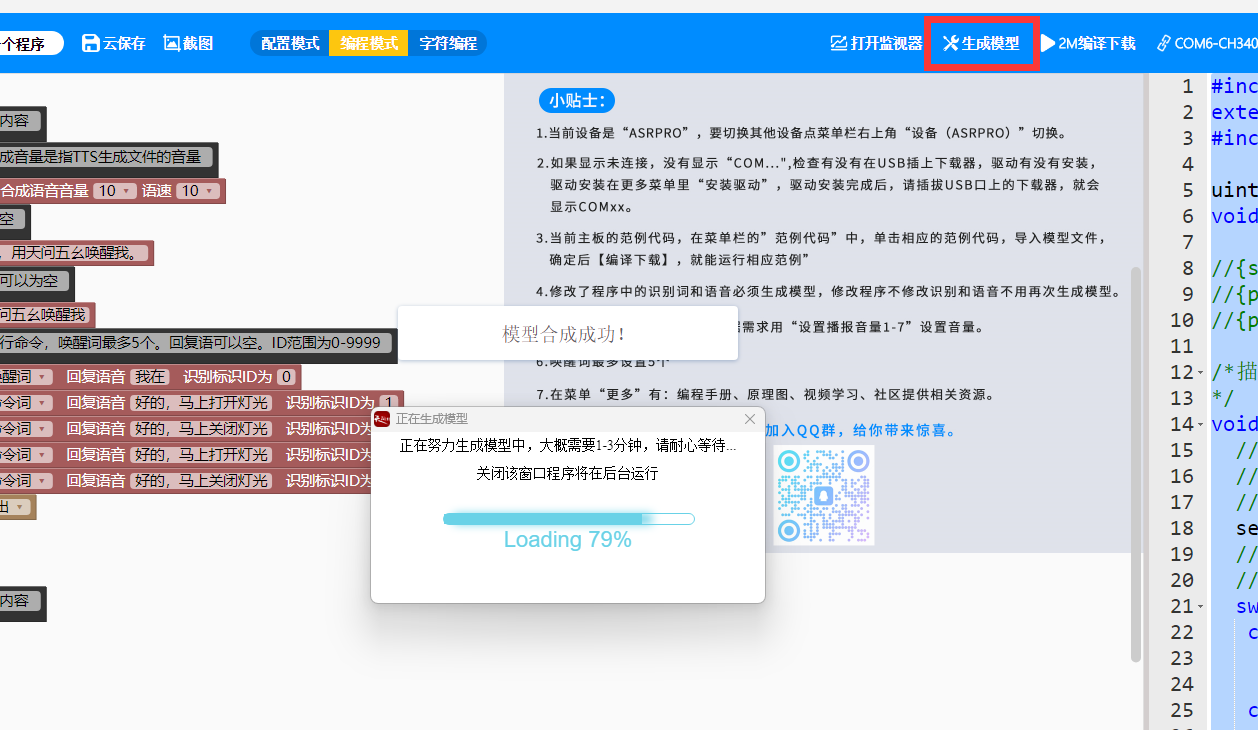Screen dimensions: 1258x730
Task: Click the QQ group QR code image
Action: 824,495
